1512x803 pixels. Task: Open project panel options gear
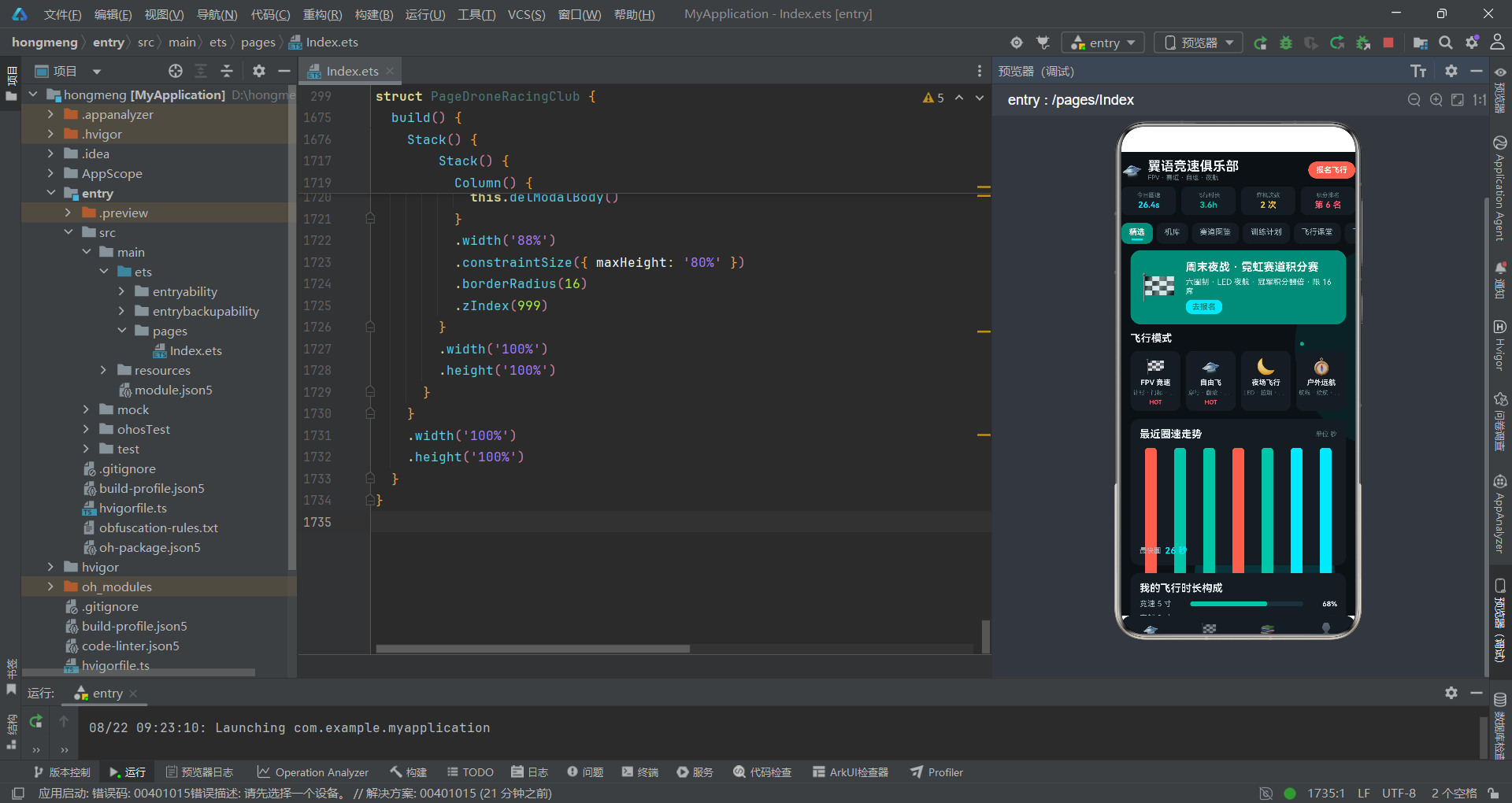pos(259,71)
